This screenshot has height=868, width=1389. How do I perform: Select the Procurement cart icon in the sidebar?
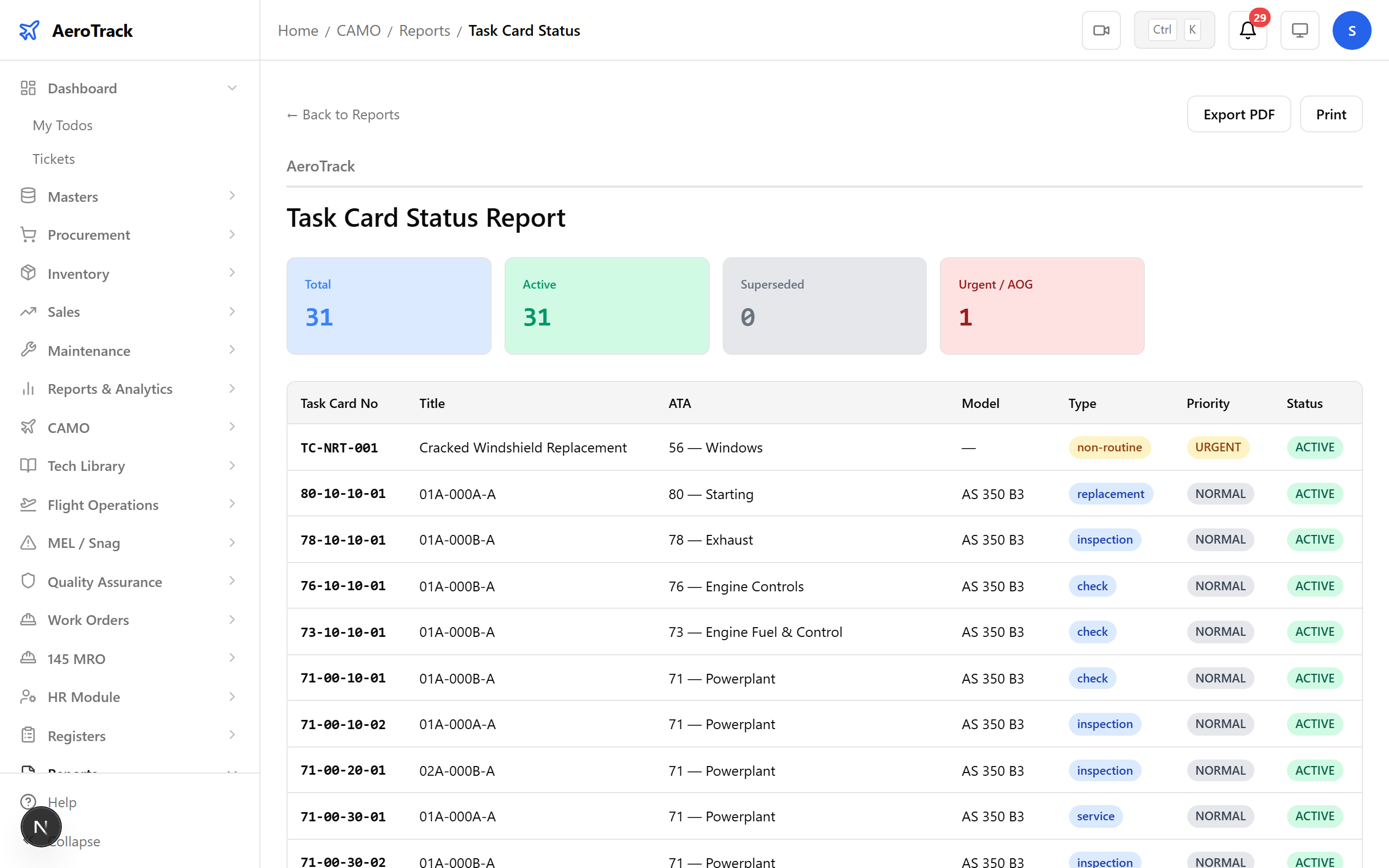pos(28,234)
